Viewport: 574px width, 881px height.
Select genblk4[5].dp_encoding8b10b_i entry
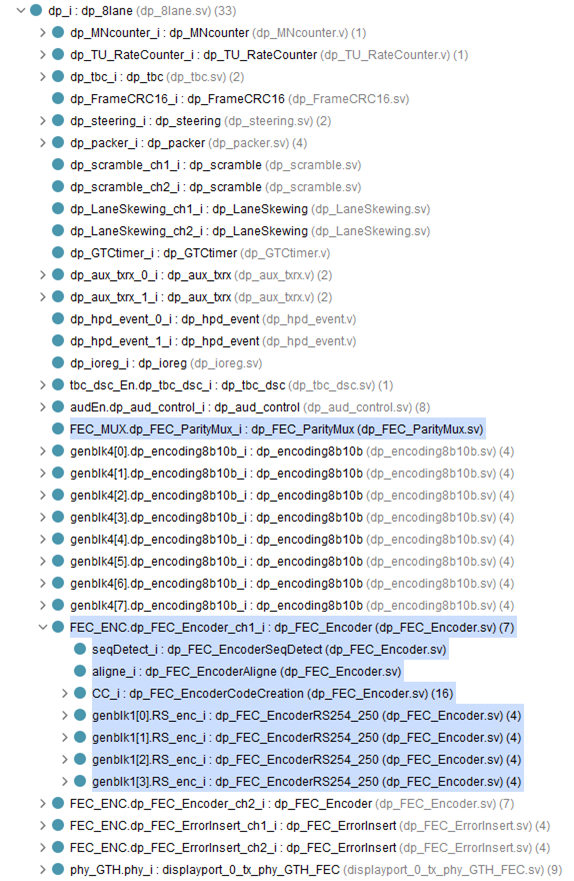291,561
